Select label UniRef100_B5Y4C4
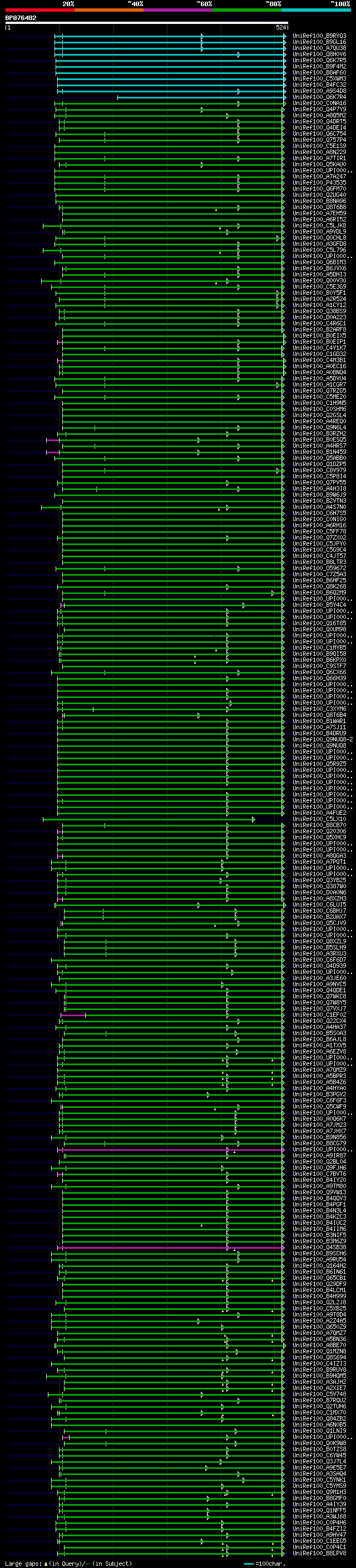 point(319,605)
